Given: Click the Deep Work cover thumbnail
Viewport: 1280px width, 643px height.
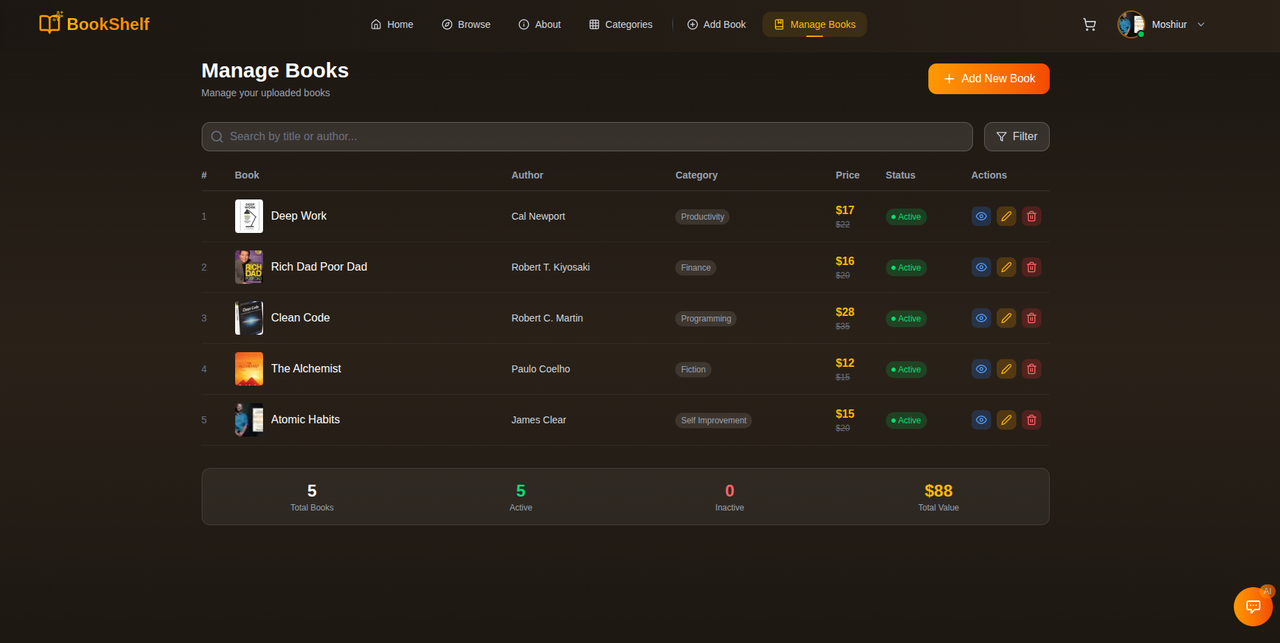Looking at the screenshot, I should (x=249, y=216).
